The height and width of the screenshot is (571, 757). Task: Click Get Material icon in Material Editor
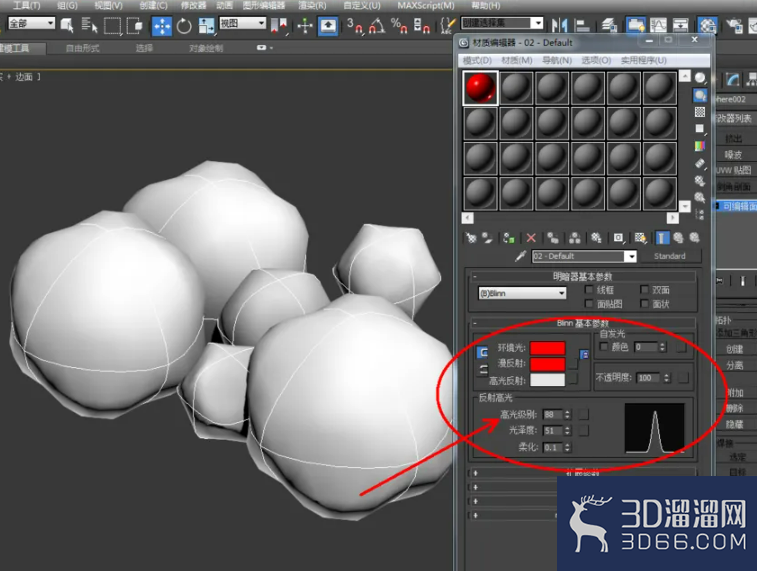[471, 237]
